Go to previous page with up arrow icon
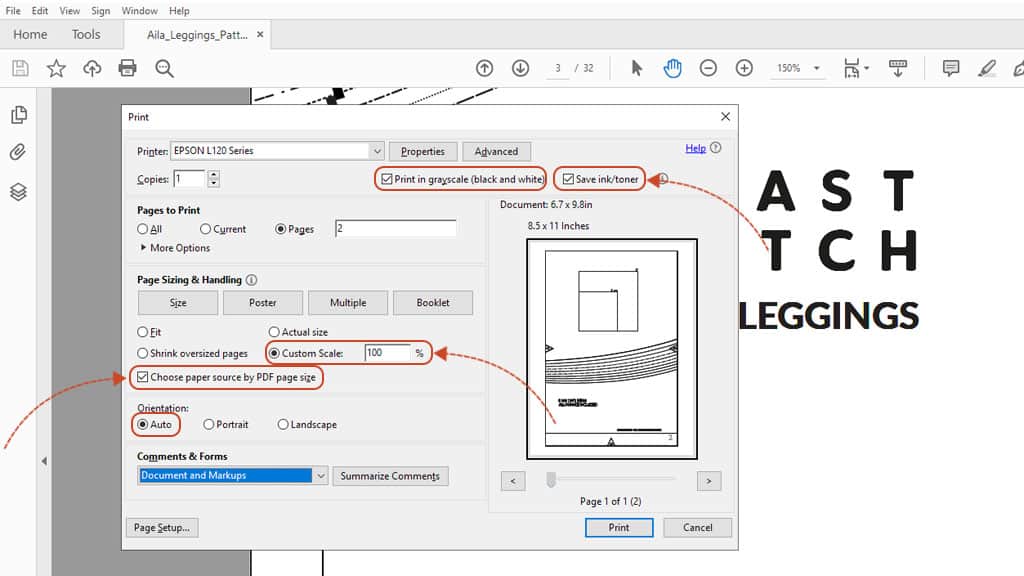The image size is (1024, 576). click(484, 68)
